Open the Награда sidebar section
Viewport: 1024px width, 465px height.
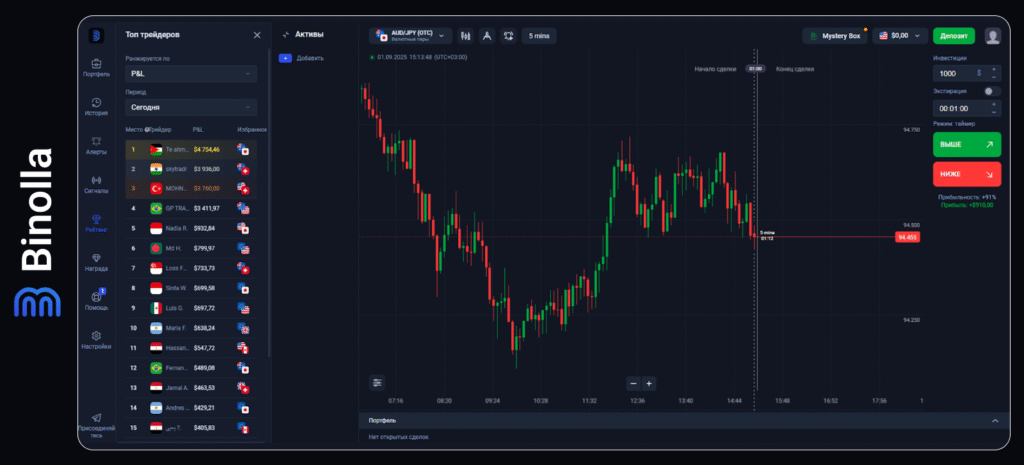tap(96, 262)
